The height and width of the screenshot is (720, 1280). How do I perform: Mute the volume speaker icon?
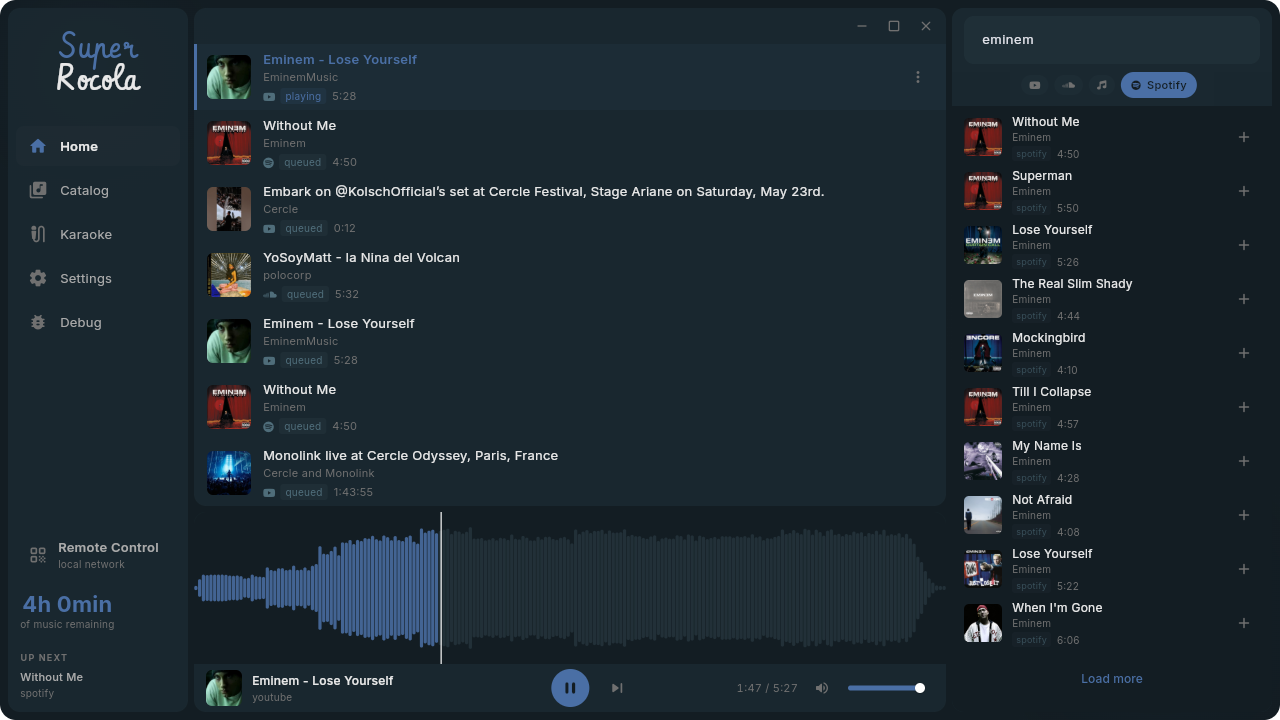coord(822,688)
